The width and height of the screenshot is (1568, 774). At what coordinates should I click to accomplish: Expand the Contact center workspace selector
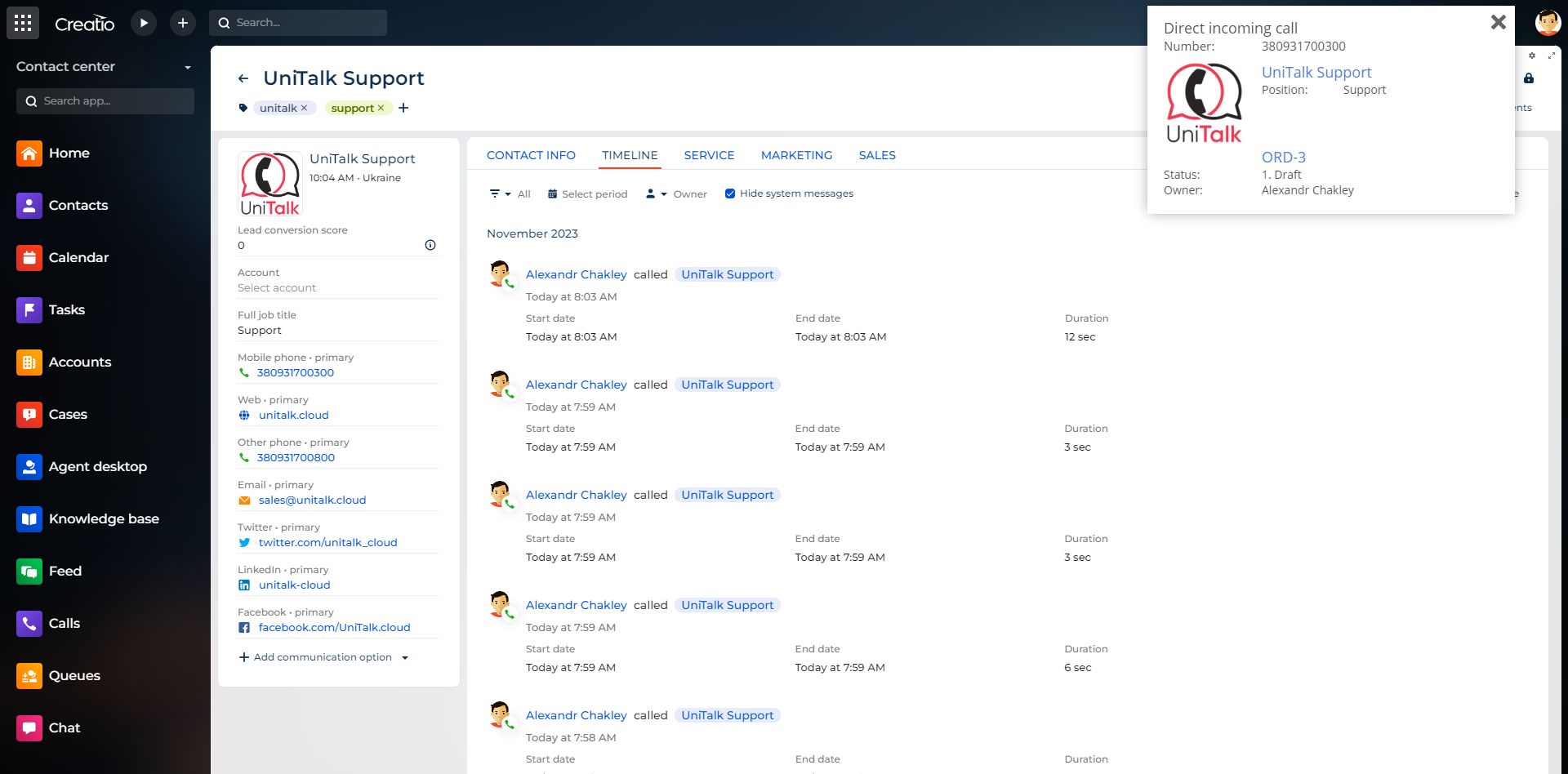189,67
